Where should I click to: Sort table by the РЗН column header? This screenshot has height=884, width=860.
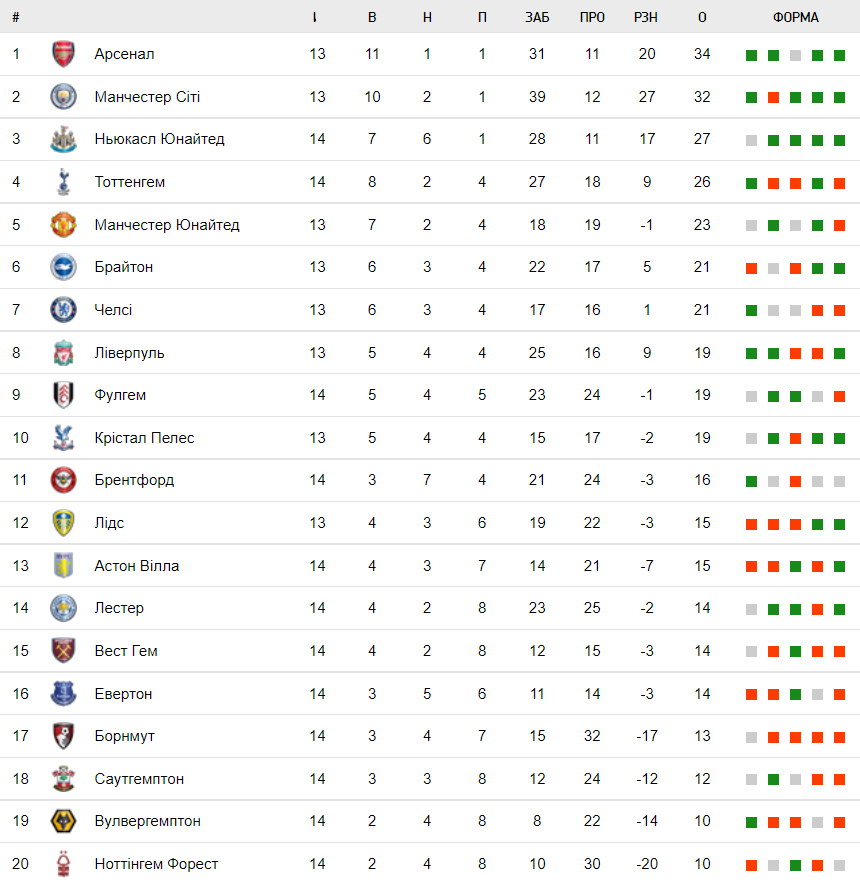coord(647,17)
